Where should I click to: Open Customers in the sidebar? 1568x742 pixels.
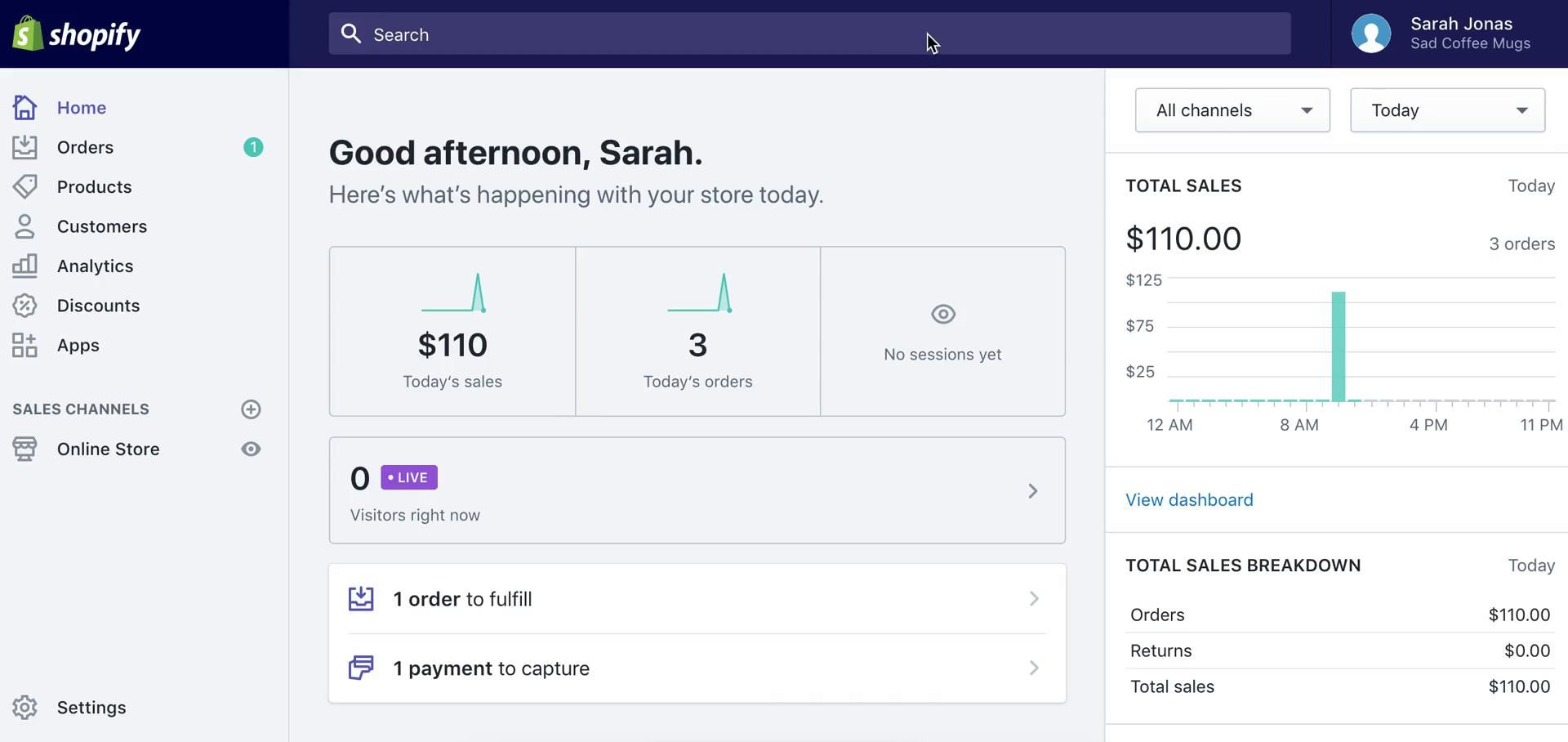[102, 226]
